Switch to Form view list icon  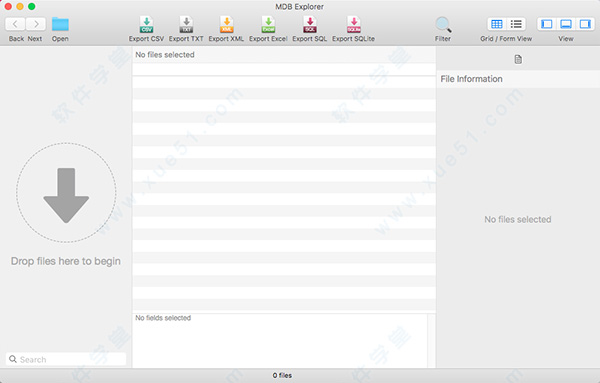tap(516, 24)
